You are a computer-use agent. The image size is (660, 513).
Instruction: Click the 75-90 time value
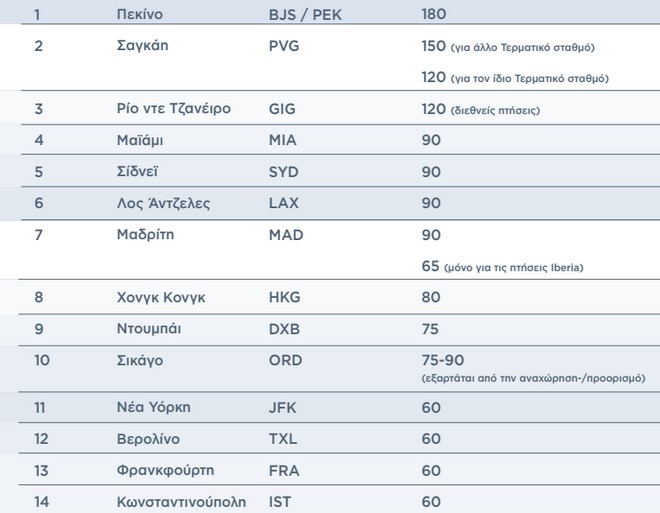444,360
